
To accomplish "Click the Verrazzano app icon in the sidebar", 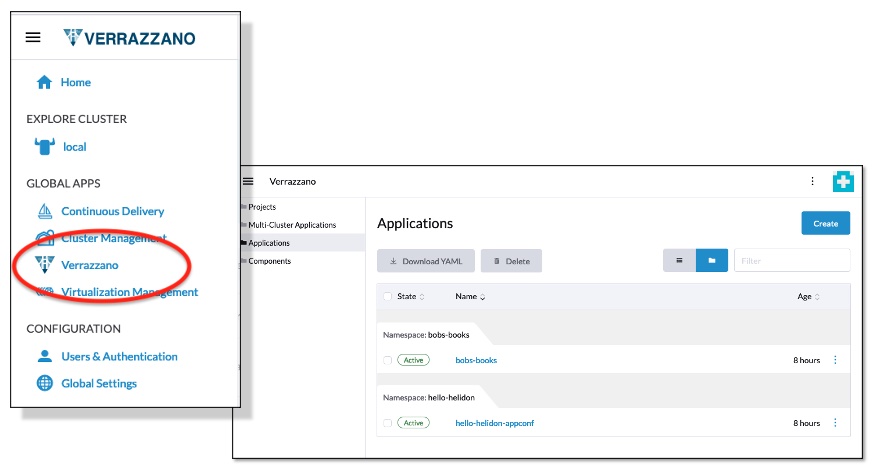I will point(45,264).
